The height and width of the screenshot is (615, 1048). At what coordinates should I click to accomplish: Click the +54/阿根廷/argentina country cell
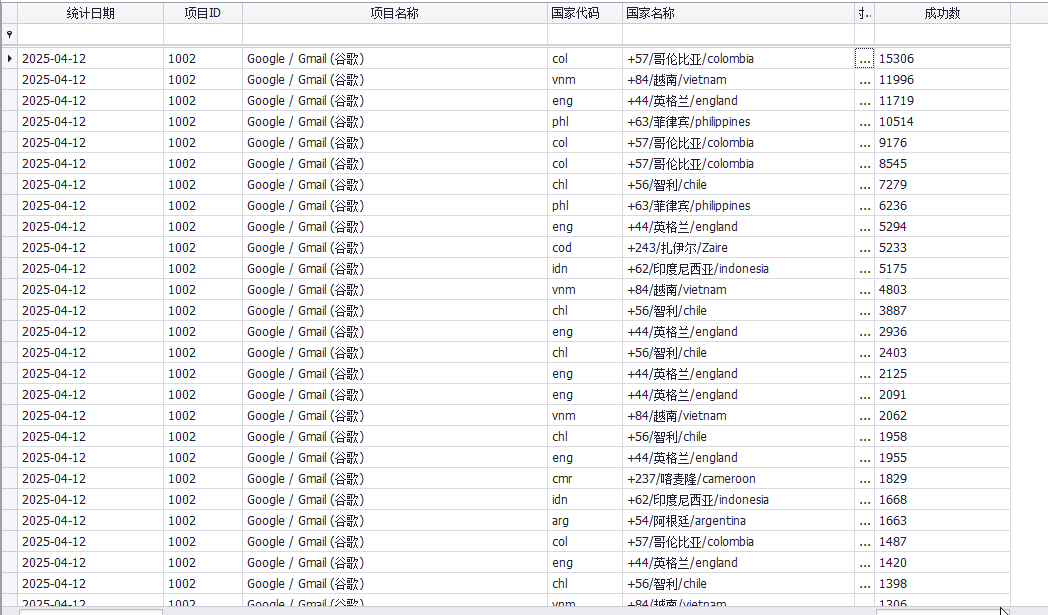pos(738,521)
